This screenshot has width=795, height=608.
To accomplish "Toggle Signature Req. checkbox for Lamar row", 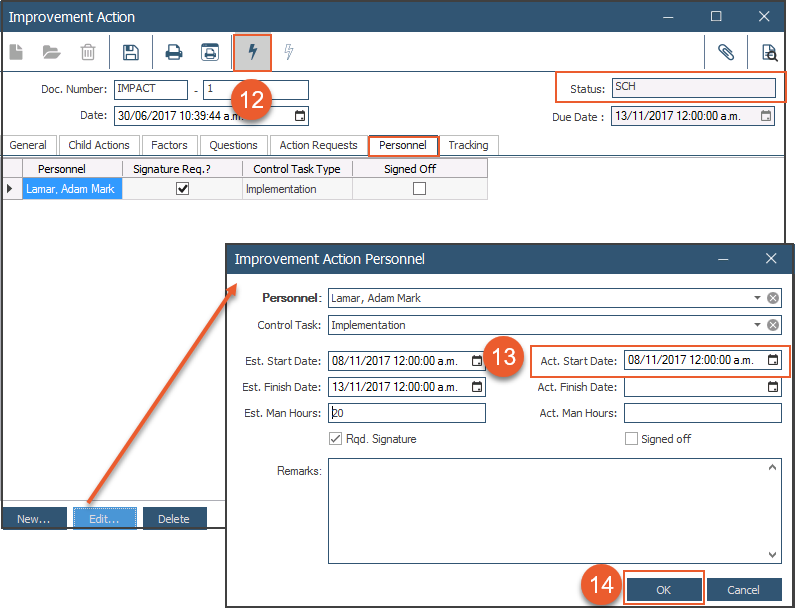I will tap(183, 189).
